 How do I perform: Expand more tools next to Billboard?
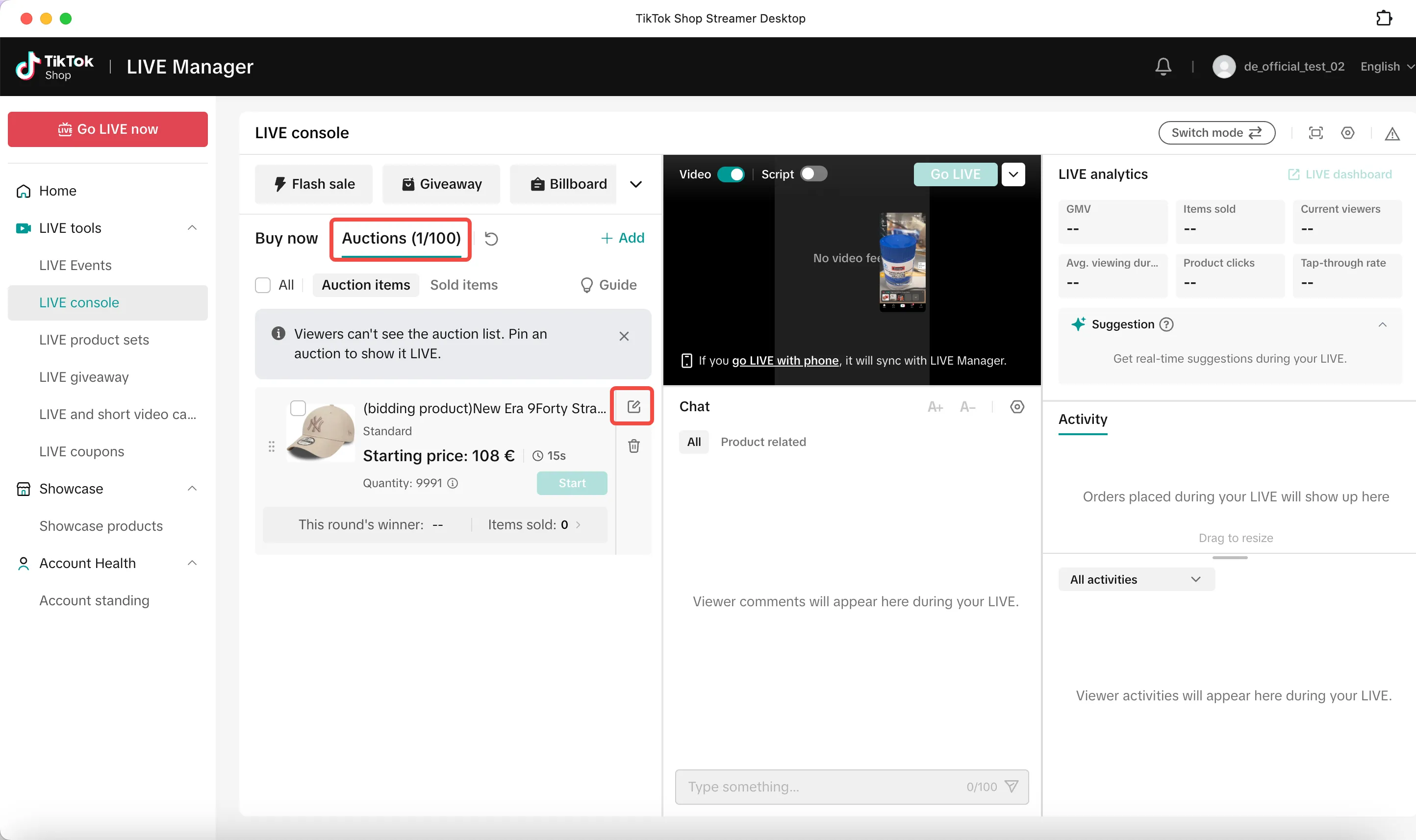point(635,184)
